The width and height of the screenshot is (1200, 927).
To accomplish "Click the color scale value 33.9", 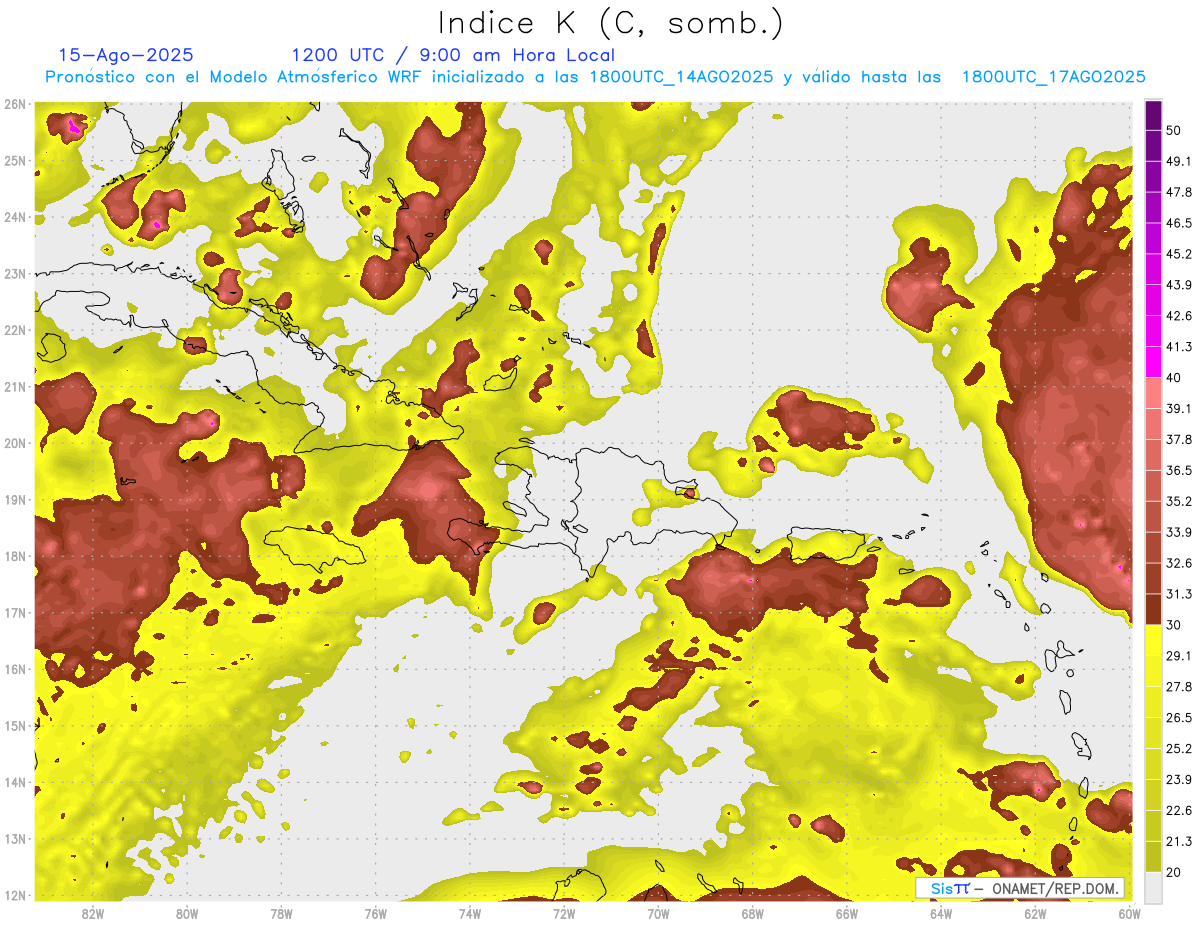I will 1178,532.
